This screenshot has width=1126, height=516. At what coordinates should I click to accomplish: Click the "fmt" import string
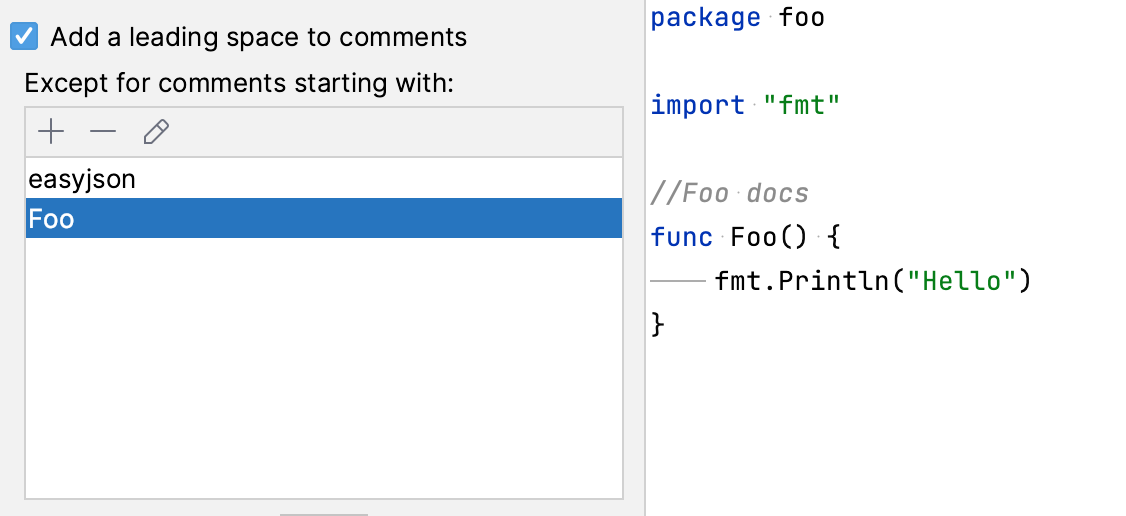pyautogui.click(x=801, y=105)
